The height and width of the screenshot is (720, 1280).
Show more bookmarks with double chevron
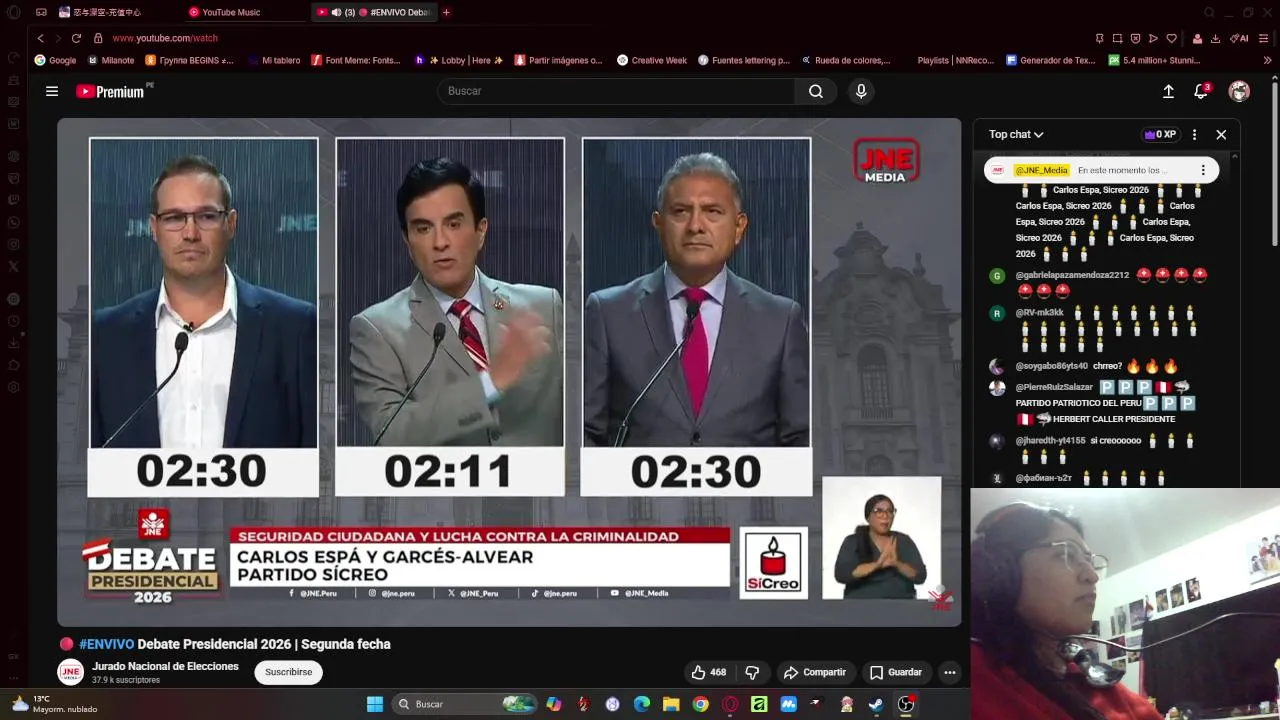(1268, 60)
